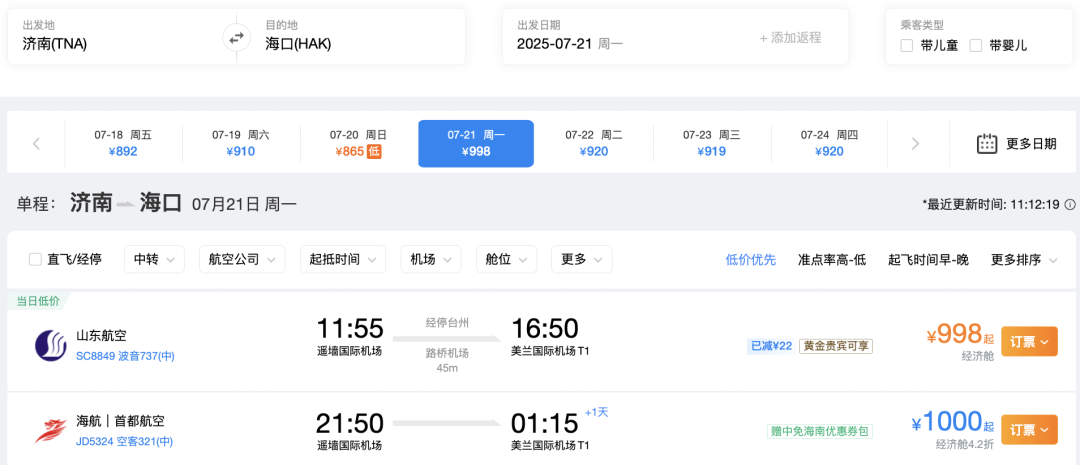Viewport: 1080px width, 465px height.
Task: Select the 07-24 周四 date tab
Action: point(829,143)
